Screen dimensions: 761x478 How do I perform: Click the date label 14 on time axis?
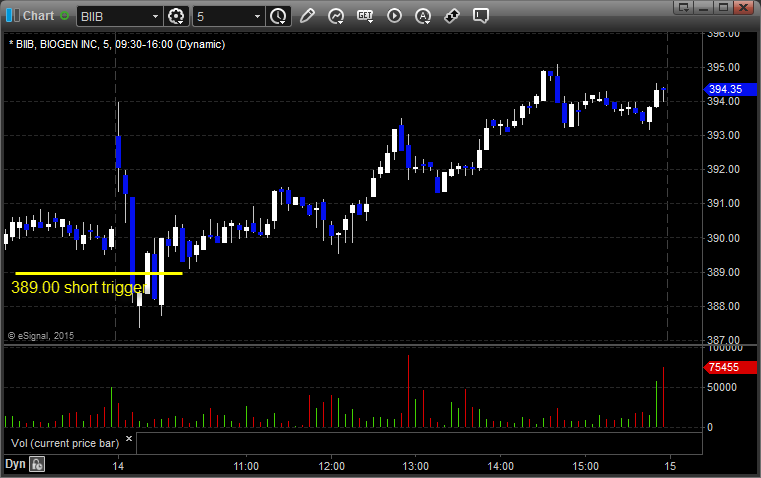[x=118, y=466]
